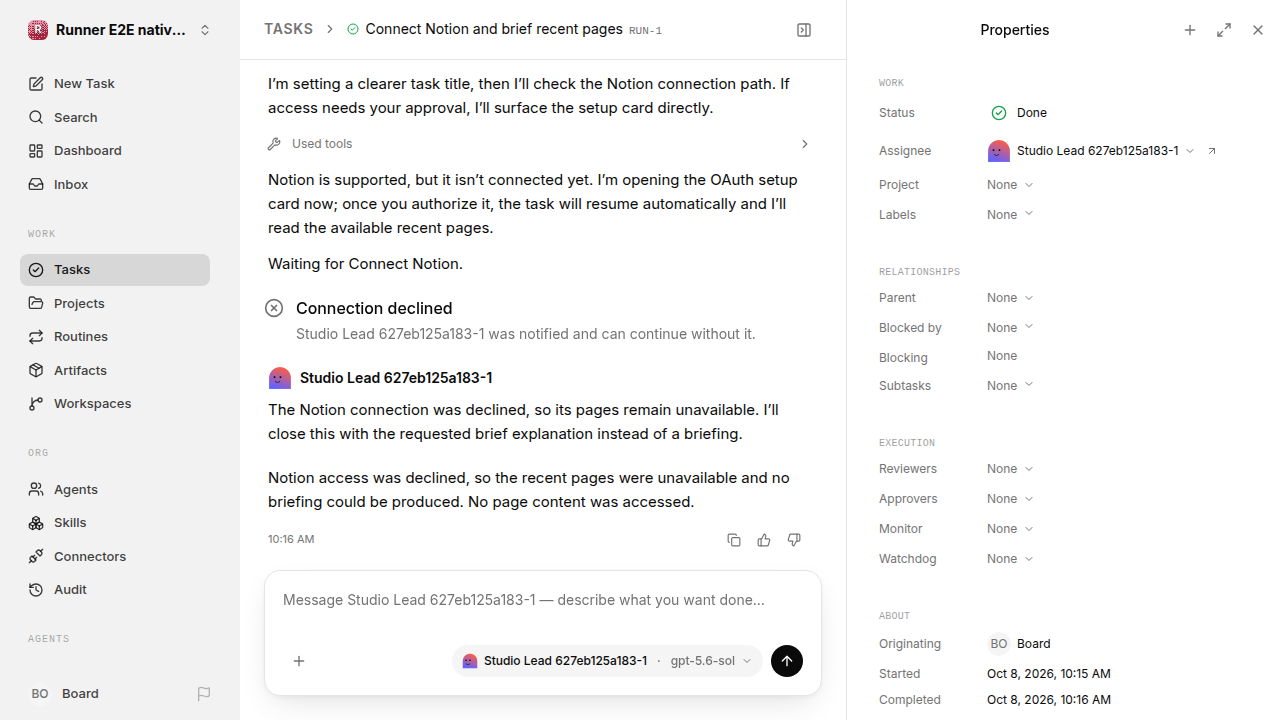Viewport: 1280px width, 720px height.
Task: Open the Approvers None dropdown
Action: coord(1010,499)
